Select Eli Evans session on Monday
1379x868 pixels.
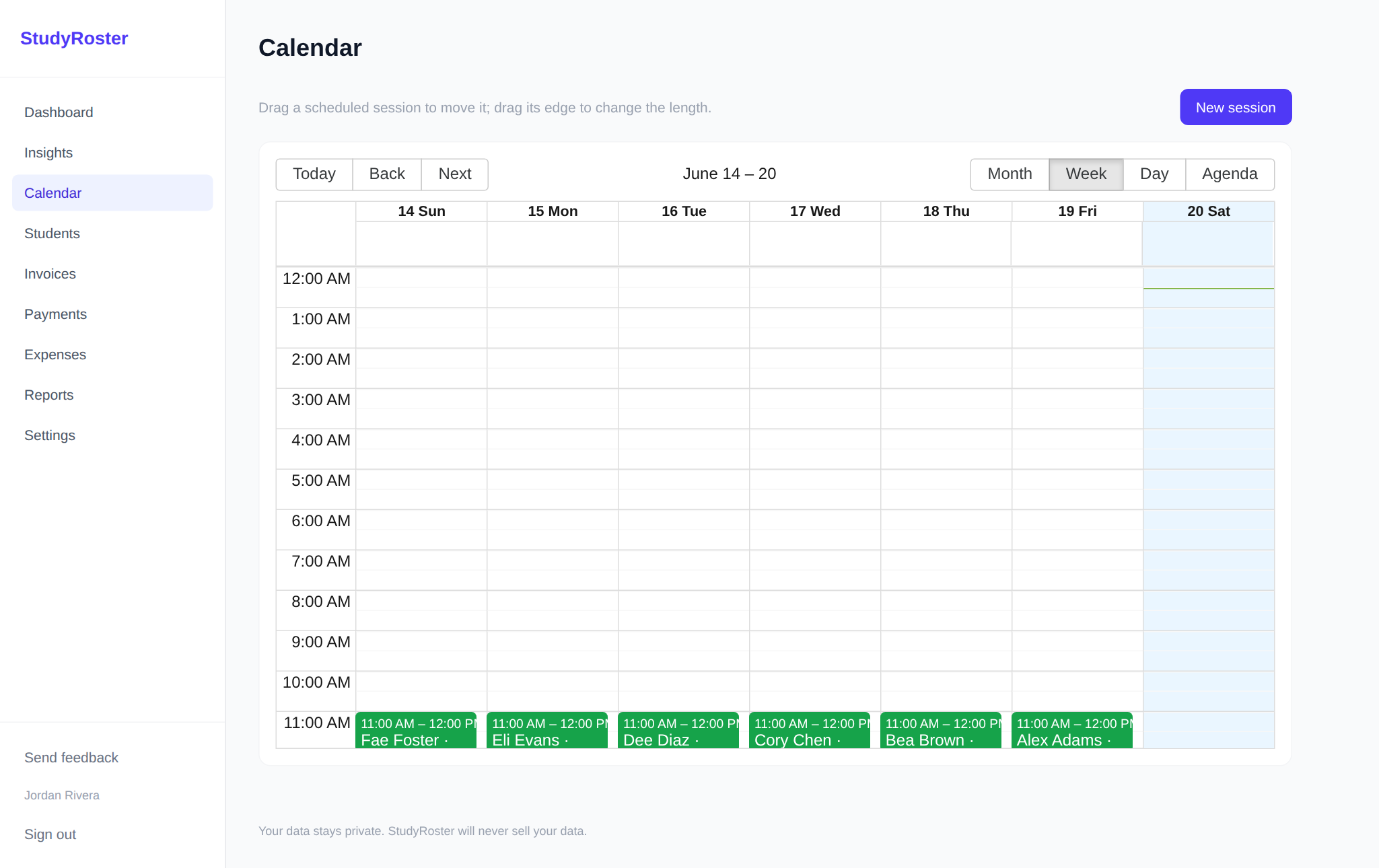(x=547, y=731)
